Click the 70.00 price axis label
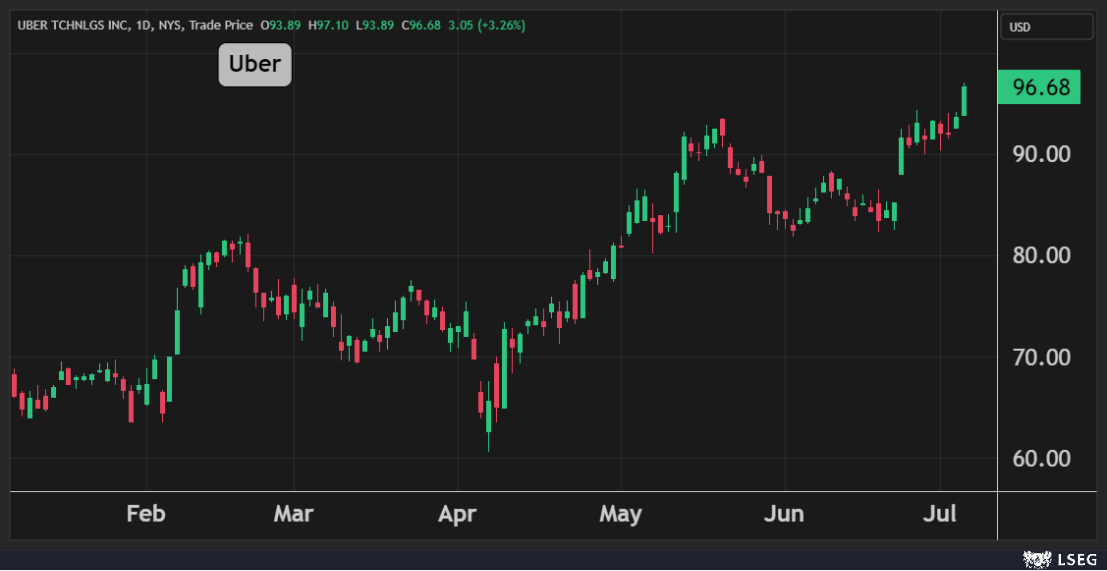The image size is (1107, 571). point(1042,357)
